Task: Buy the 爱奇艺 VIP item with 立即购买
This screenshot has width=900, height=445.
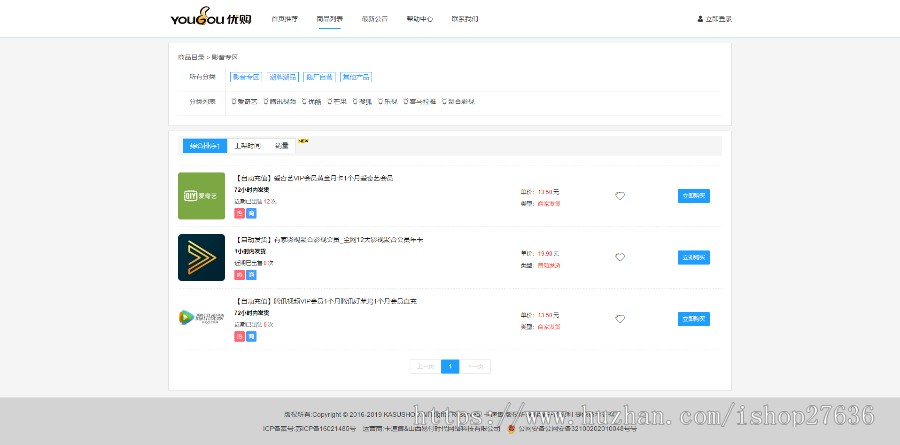Action: [693, 196]
